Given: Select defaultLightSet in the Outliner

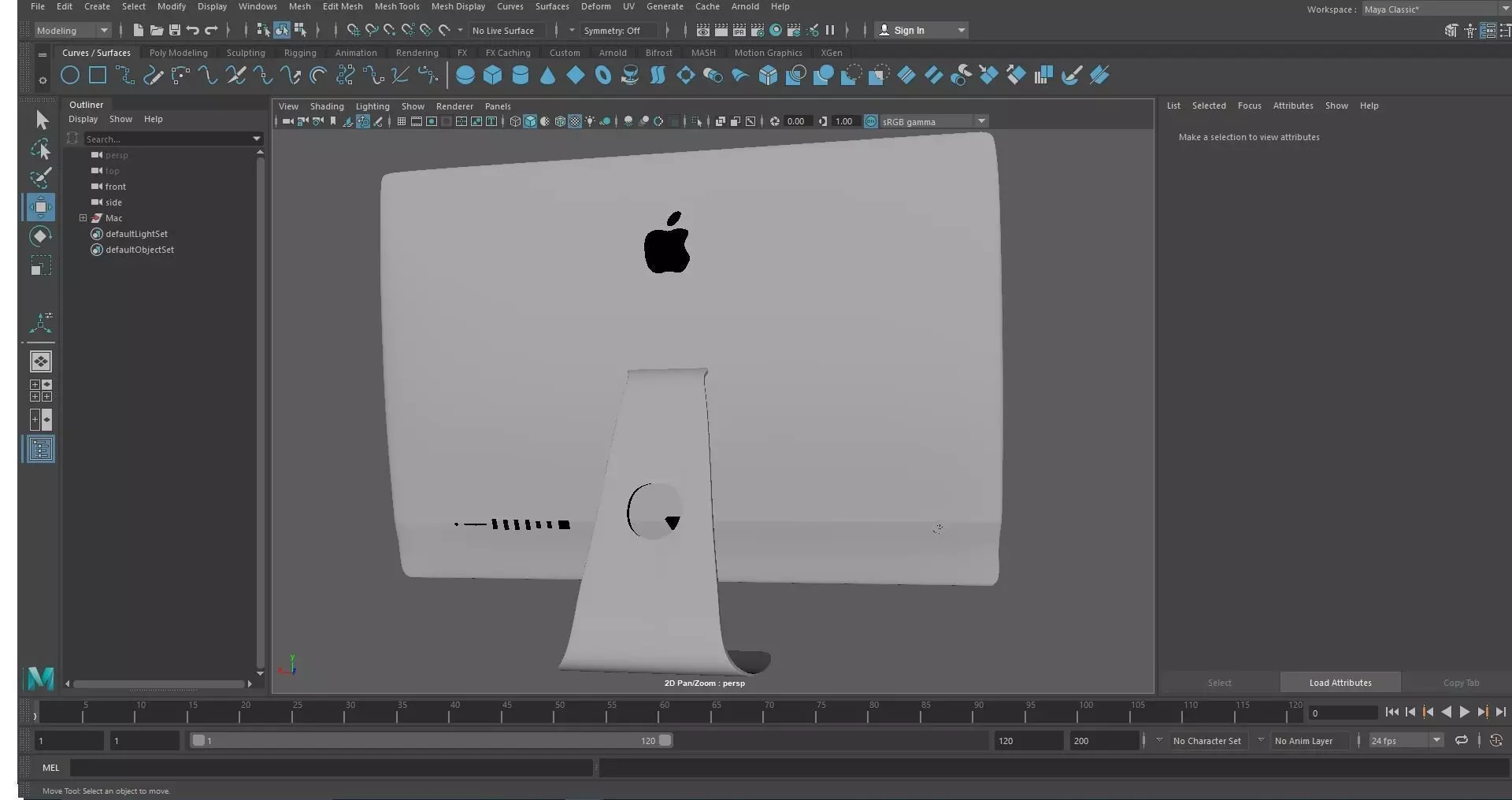Looking at the screenshot, I should click(x=136, y=234).
